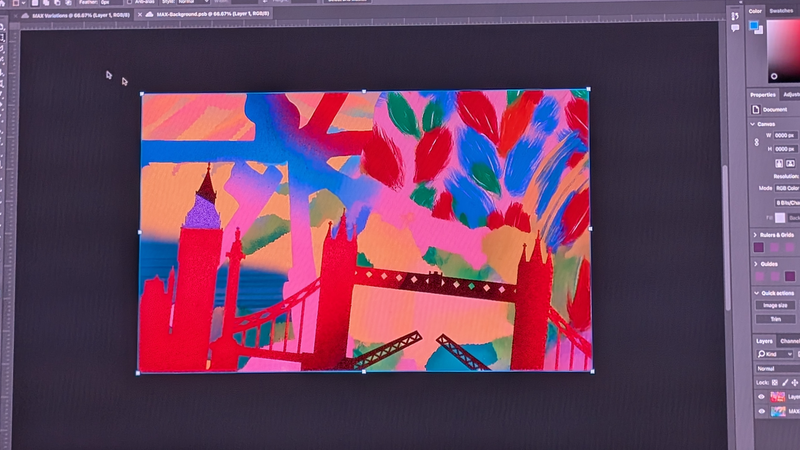Select the MAX layer thumbnail
The height and width of the screenshot is (450, 800).
point(778,411)
